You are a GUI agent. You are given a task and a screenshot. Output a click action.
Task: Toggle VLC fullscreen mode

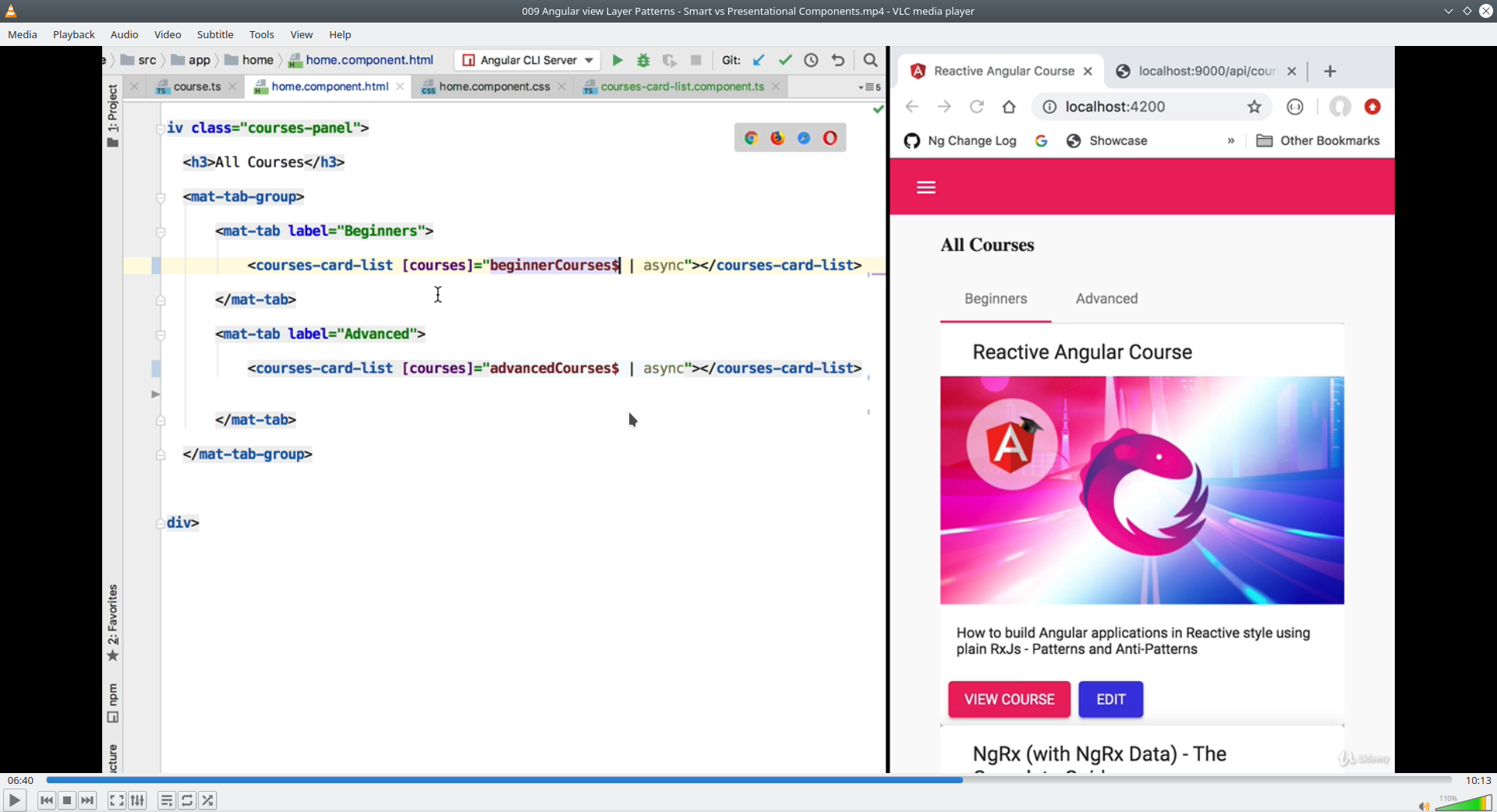[x=116, y=800]
